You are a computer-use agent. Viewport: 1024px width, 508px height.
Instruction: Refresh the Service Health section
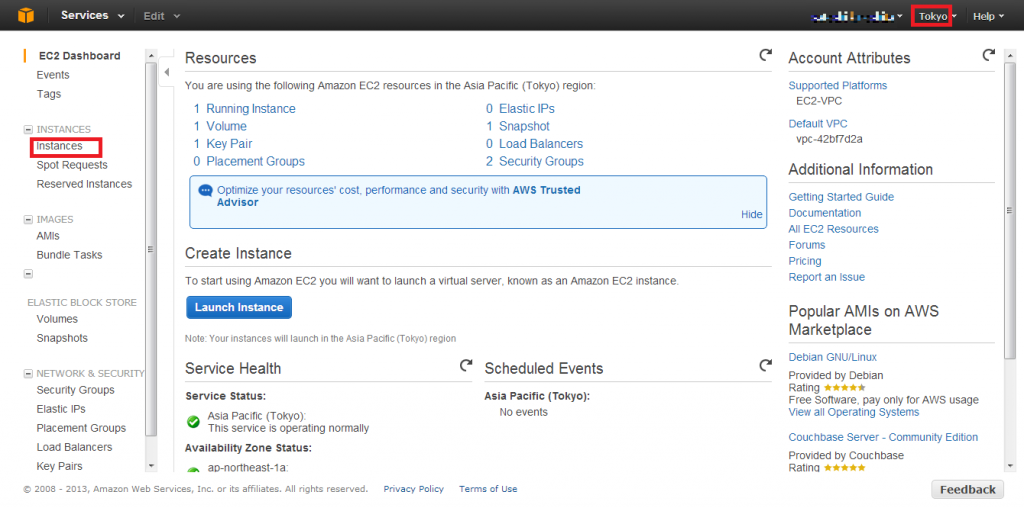pos(466,366)
